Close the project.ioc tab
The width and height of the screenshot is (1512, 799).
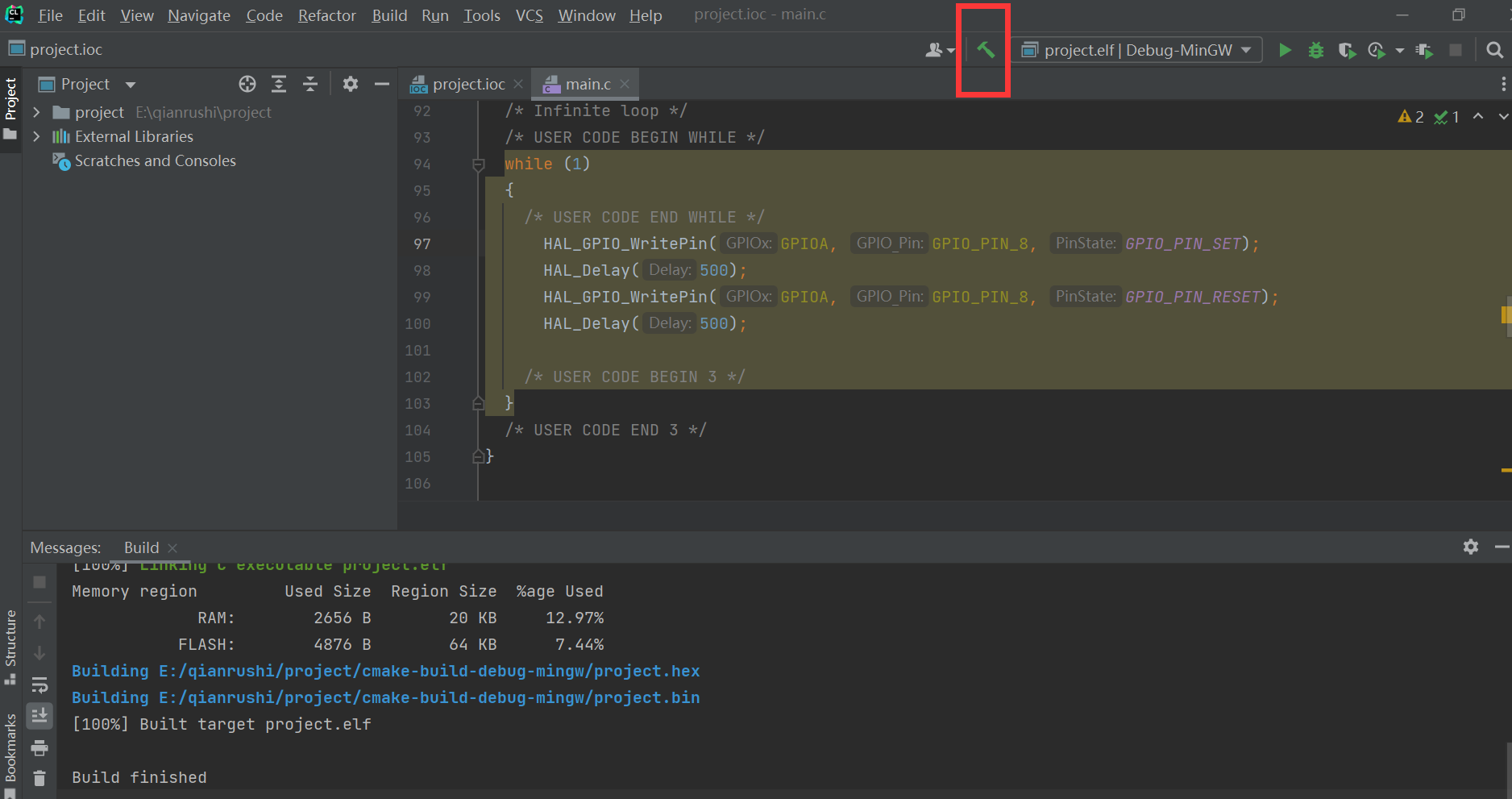click(518, 84)
